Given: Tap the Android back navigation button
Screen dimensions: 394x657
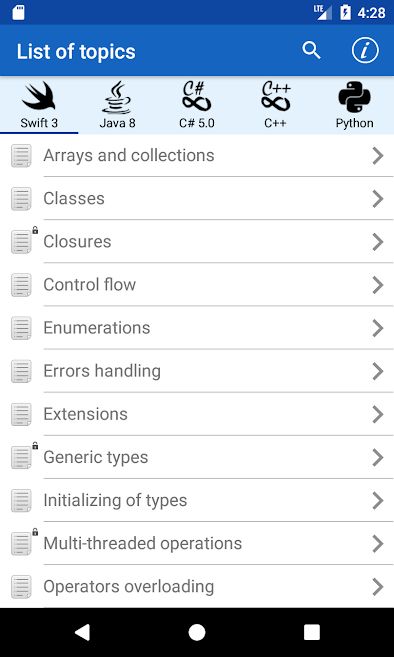Looking at the screenshot, I should [x=82, y=632].
